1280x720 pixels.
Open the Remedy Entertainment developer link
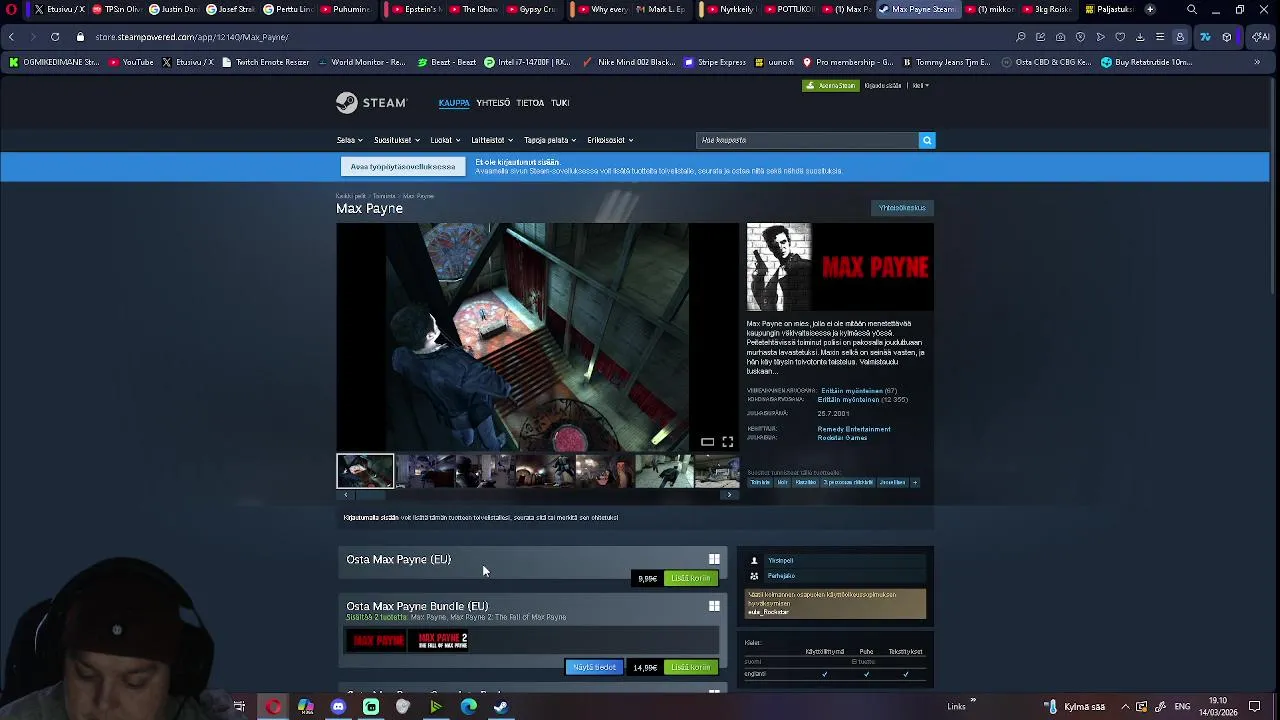[x=854, y=429]
